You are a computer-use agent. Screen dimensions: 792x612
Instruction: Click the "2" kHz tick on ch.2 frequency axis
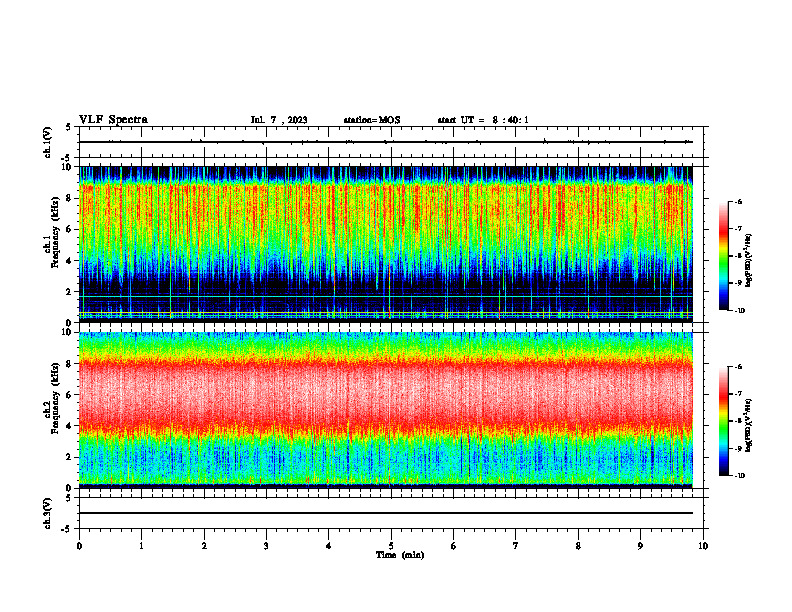(x=70, y=457)
